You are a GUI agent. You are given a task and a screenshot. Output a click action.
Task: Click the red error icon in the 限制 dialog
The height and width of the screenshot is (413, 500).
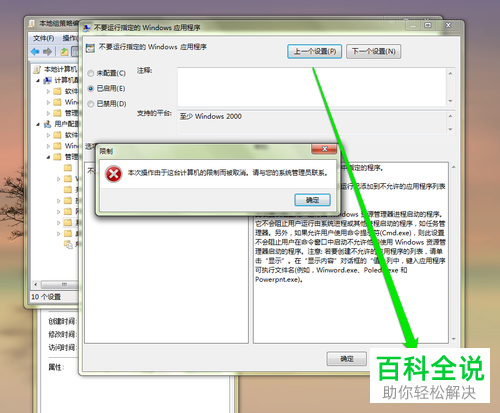[x=113, y=174]
